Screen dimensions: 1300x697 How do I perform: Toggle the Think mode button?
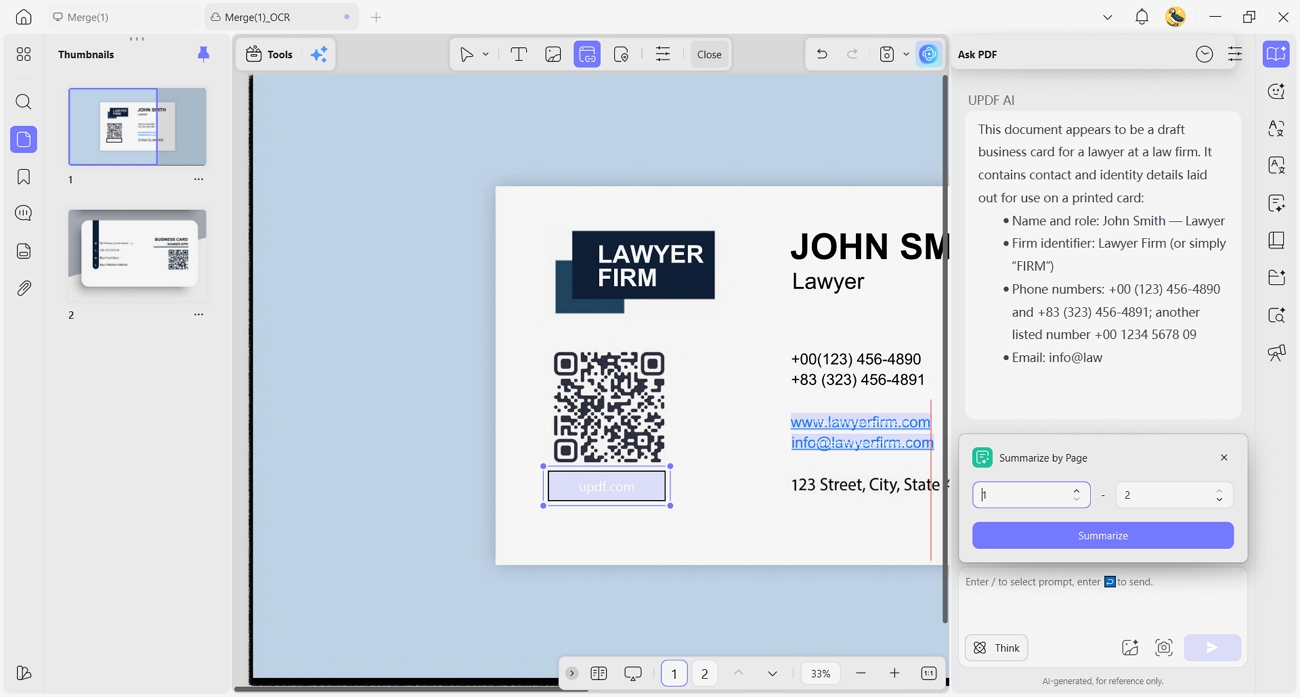point(997,648)
